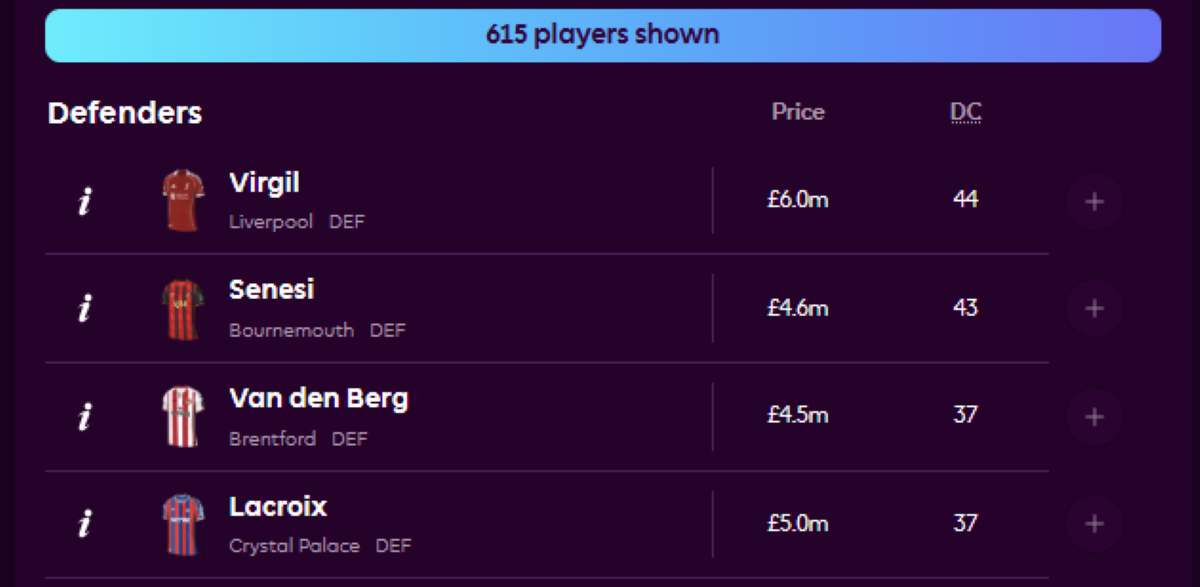Screen dimensions: 1200x587
Task: Select the Van den Berg name
Action: coord(318,398)
